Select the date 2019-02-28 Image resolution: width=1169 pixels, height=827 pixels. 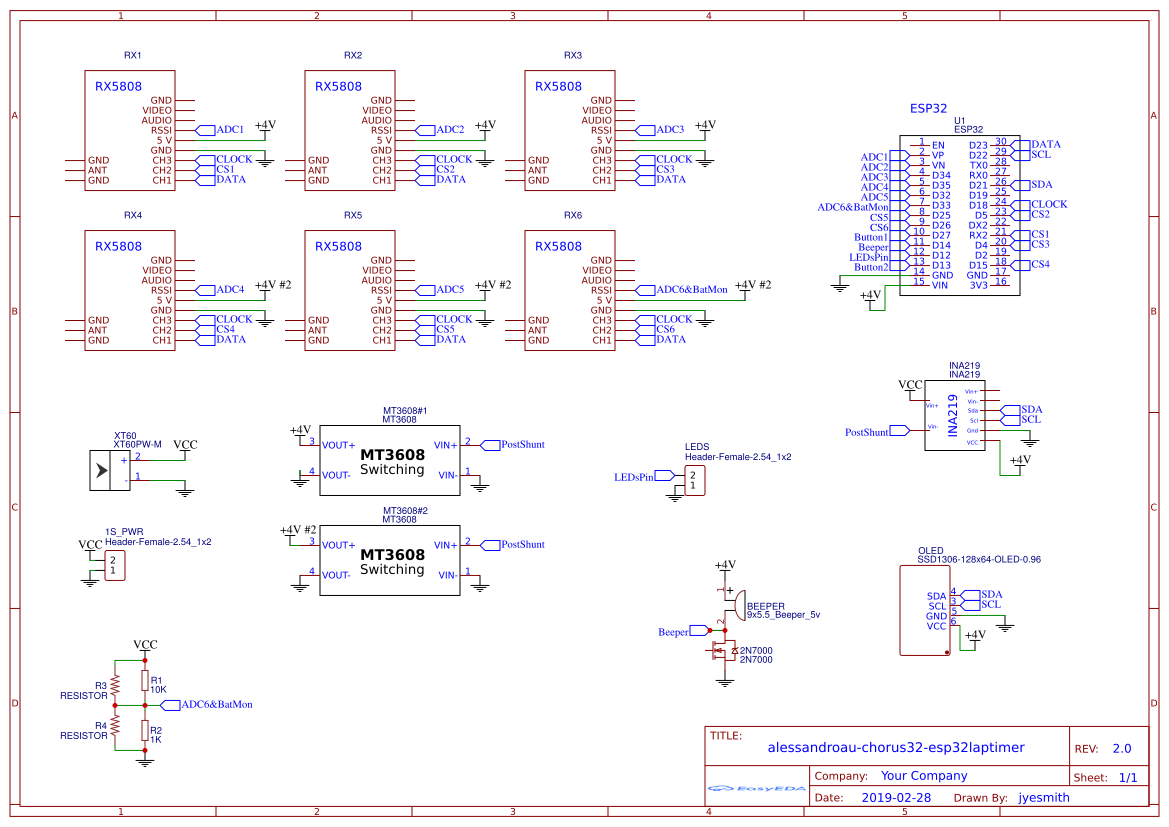coord(896,797)
